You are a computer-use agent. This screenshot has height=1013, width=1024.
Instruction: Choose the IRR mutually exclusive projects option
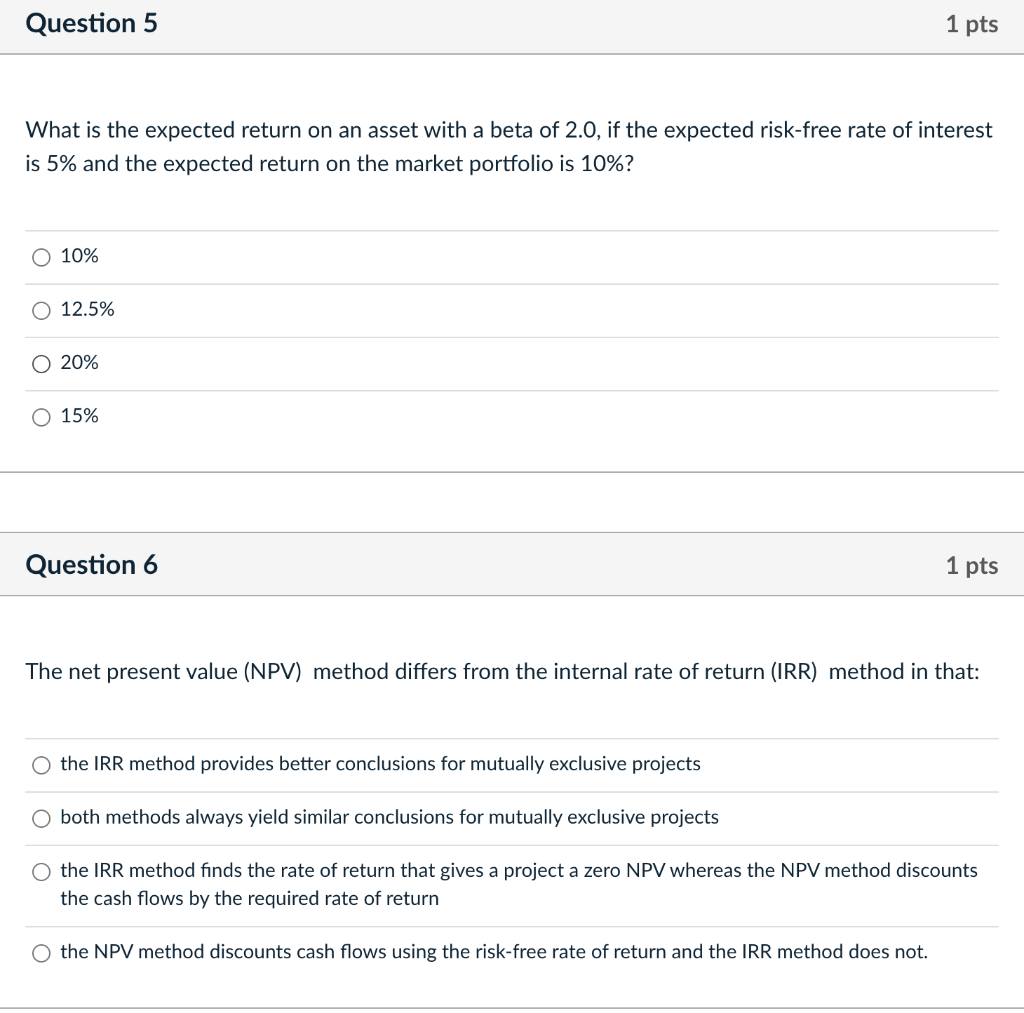click(41, 765)
